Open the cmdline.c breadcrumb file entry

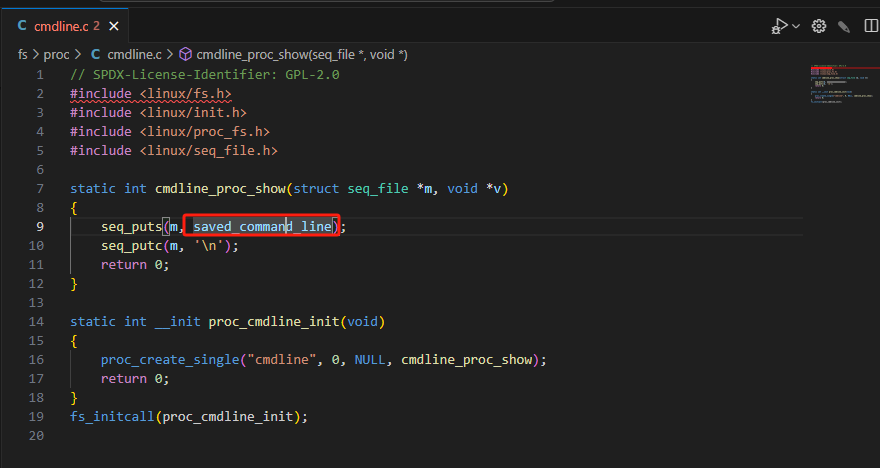click(x=134, y=54)
